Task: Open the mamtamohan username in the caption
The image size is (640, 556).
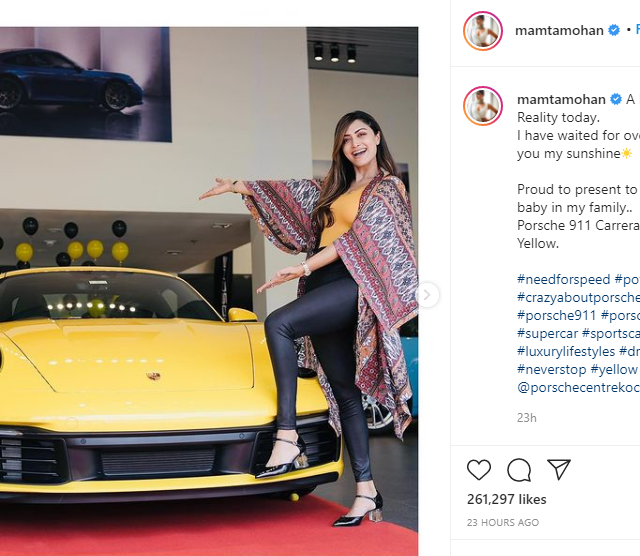Action: click(561, 100)
